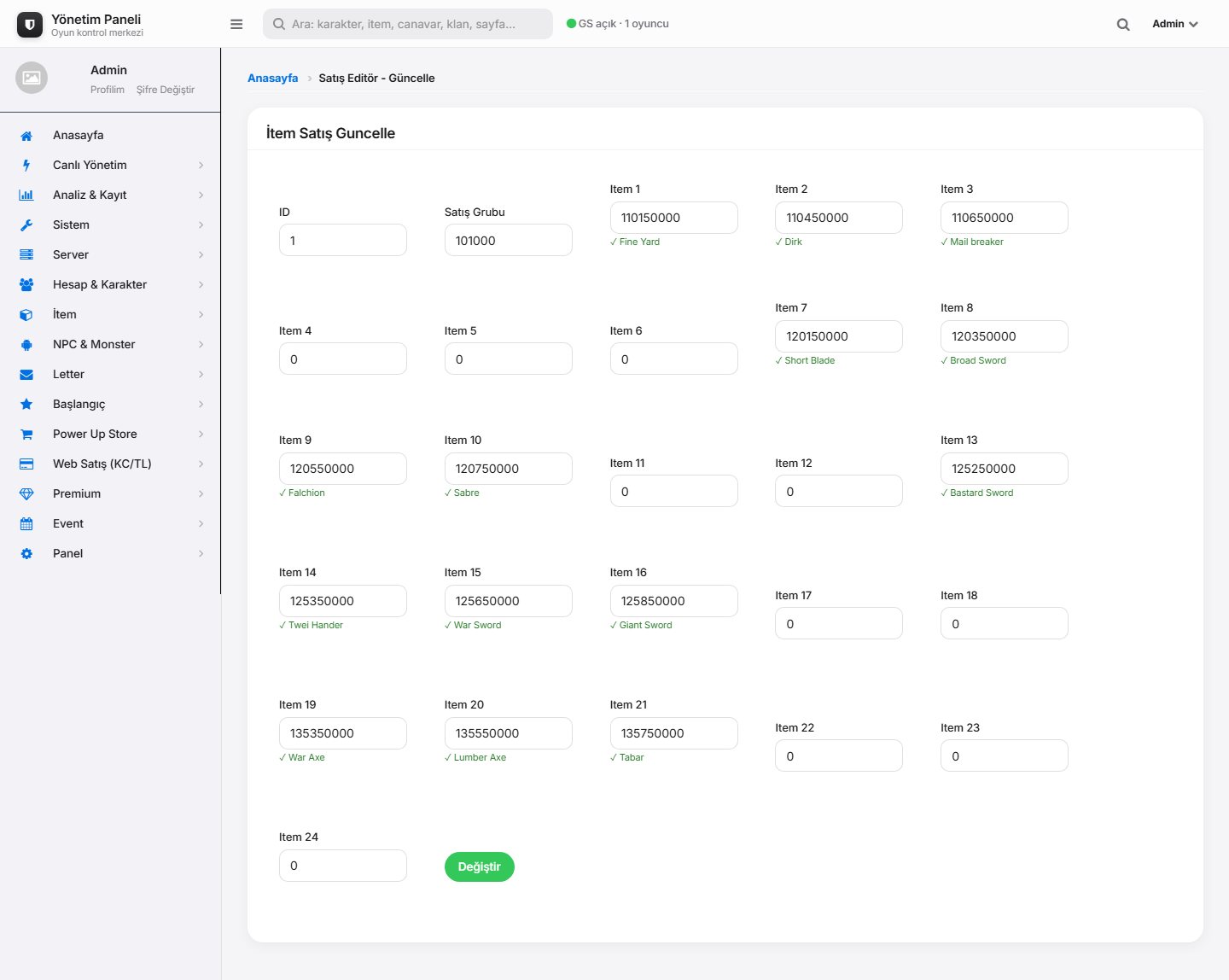Toggle the hamburger menu icon
Screen dimensions: 1229x980
tap(236, 24)
